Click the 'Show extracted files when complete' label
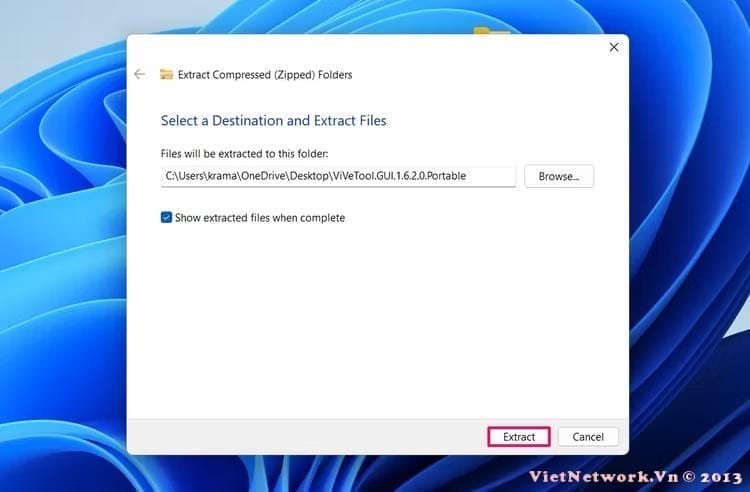The width and height of the screenshot is (750, 492). pos(259,218)
